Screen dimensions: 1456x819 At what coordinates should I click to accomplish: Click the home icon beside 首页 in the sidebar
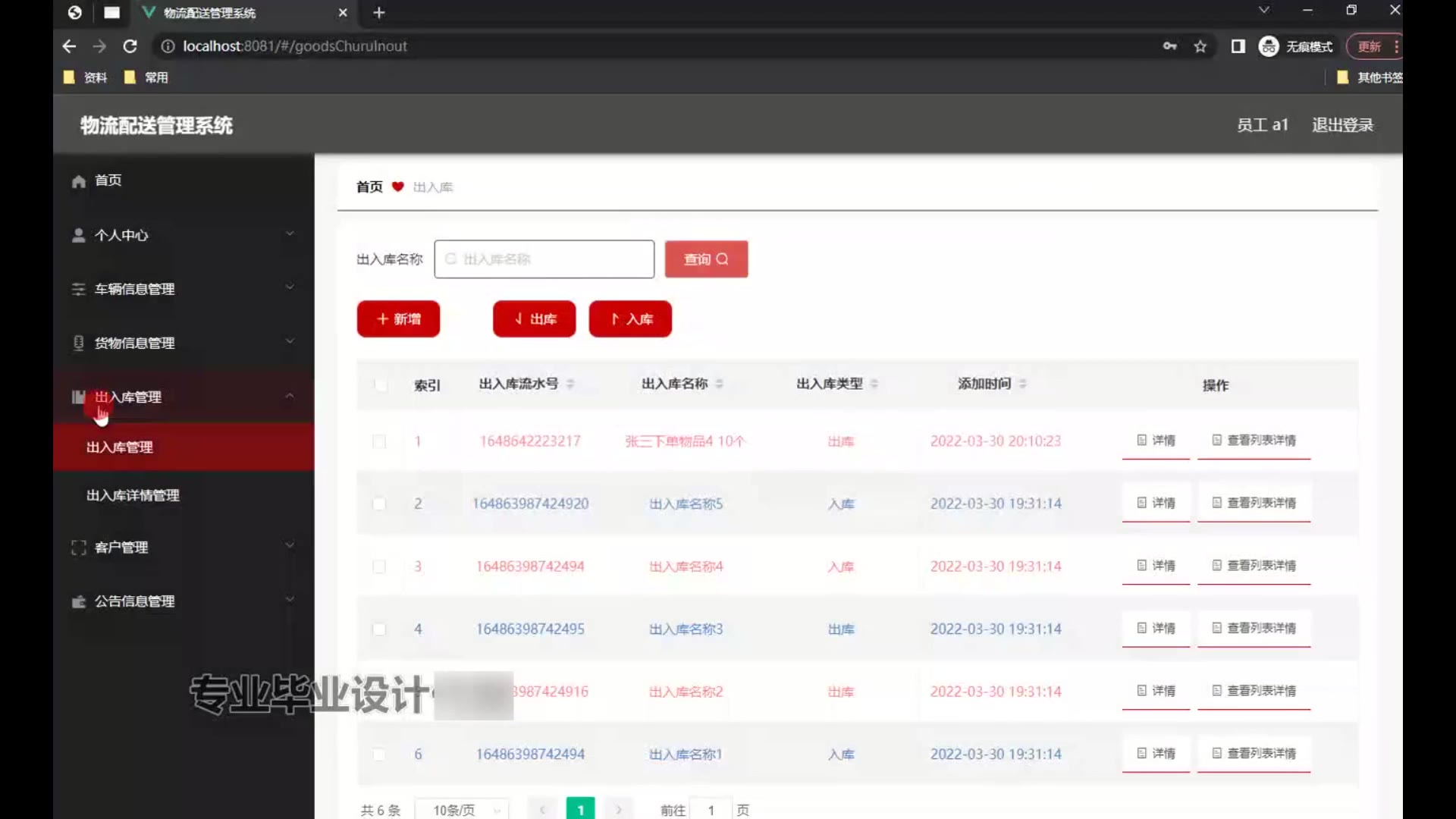point(78,181)
